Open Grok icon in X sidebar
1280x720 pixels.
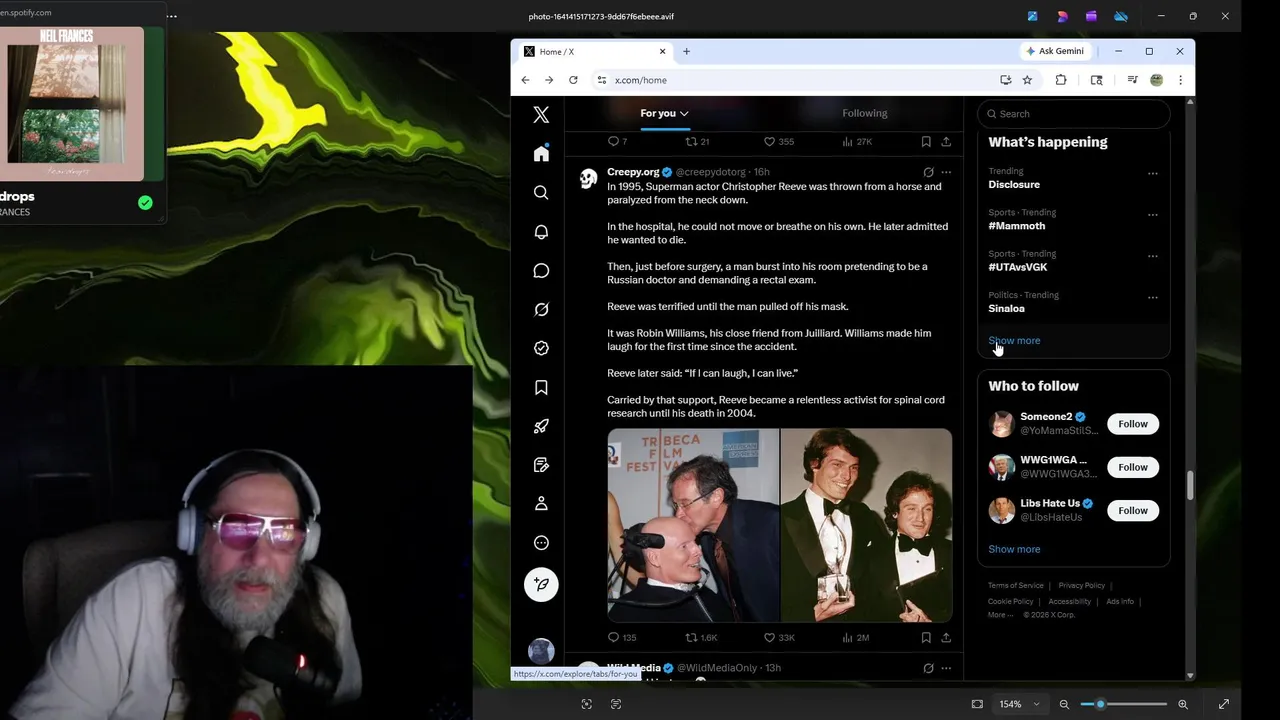coord(541,309)
